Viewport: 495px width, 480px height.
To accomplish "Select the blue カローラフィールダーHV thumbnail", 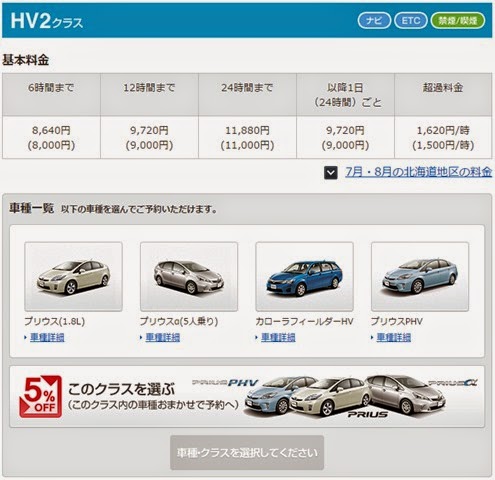I will coord(304,277).
